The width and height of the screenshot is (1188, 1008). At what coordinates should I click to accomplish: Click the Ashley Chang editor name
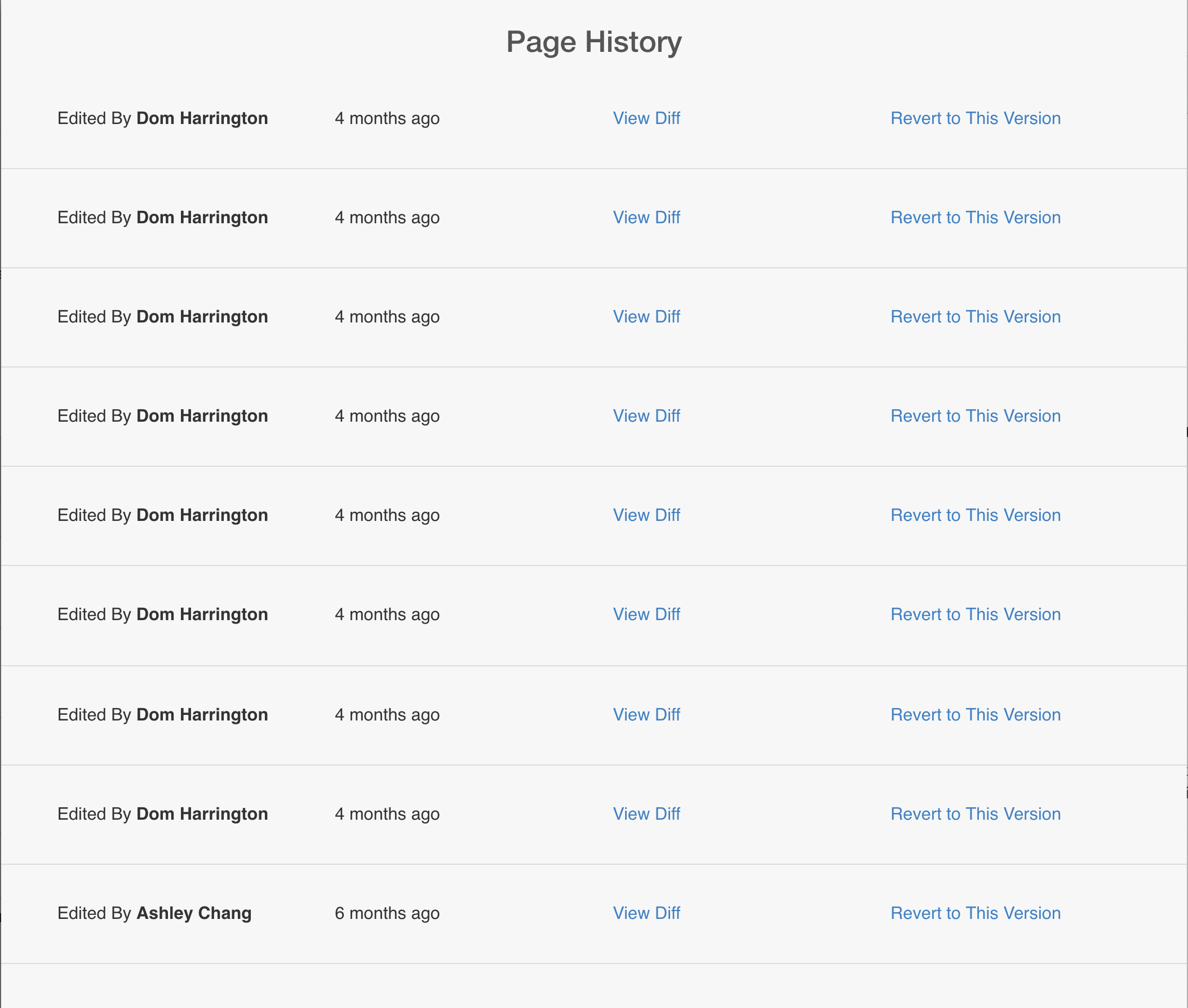(x=194, y=913)
